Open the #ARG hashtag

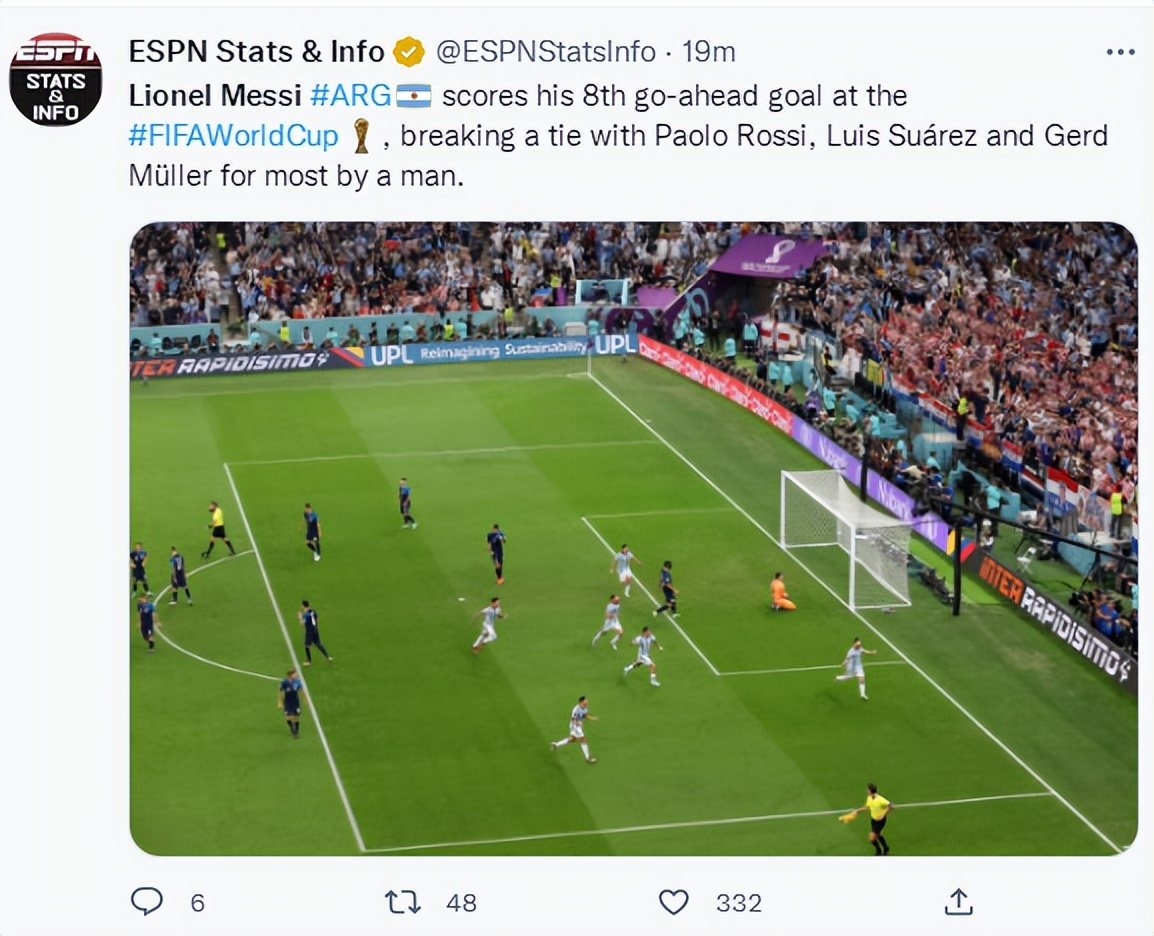click(350, 96)
